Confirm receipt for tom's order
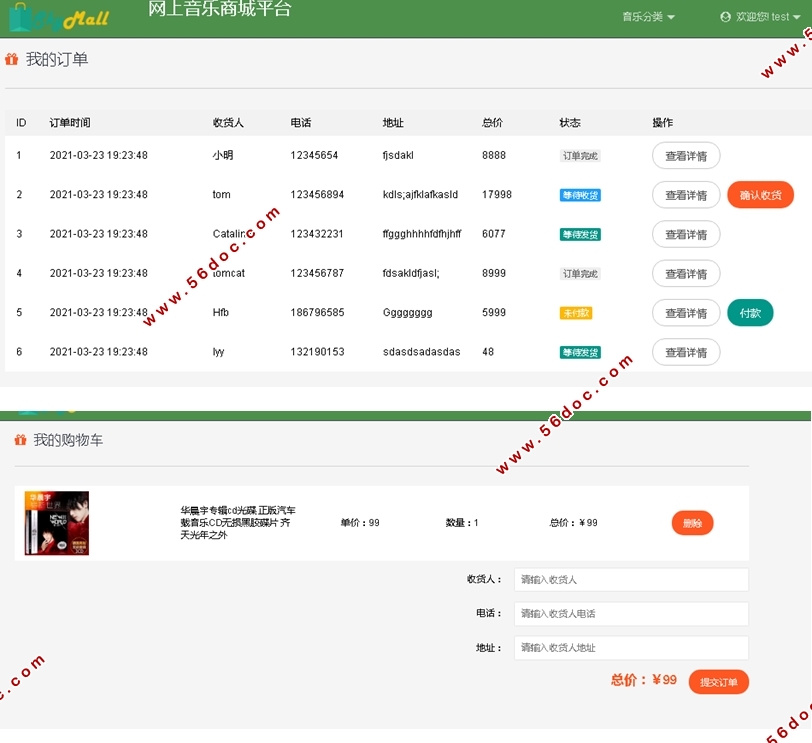The height and width of the screenshot is (743, 812). (x=760, y=195)
